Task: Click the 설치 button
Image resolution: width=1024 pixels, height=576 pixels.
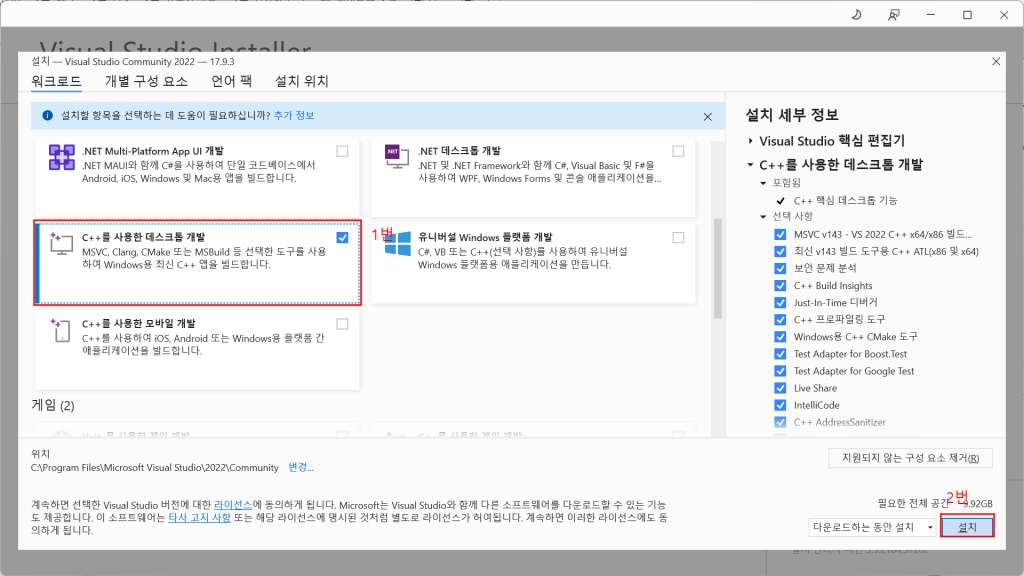Action: pyautogui.click(x=967, y=527)
